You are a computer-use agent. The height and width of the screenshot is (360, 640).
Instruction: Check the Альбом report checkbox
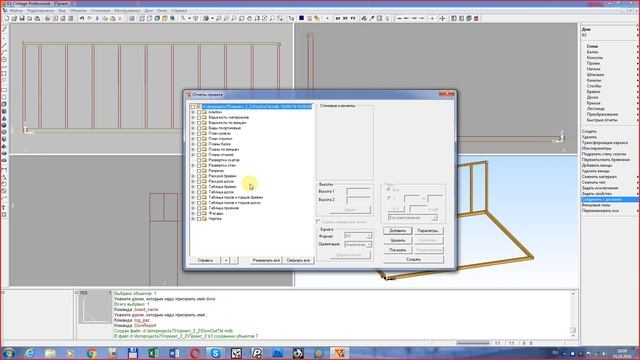tap(199, 112)
